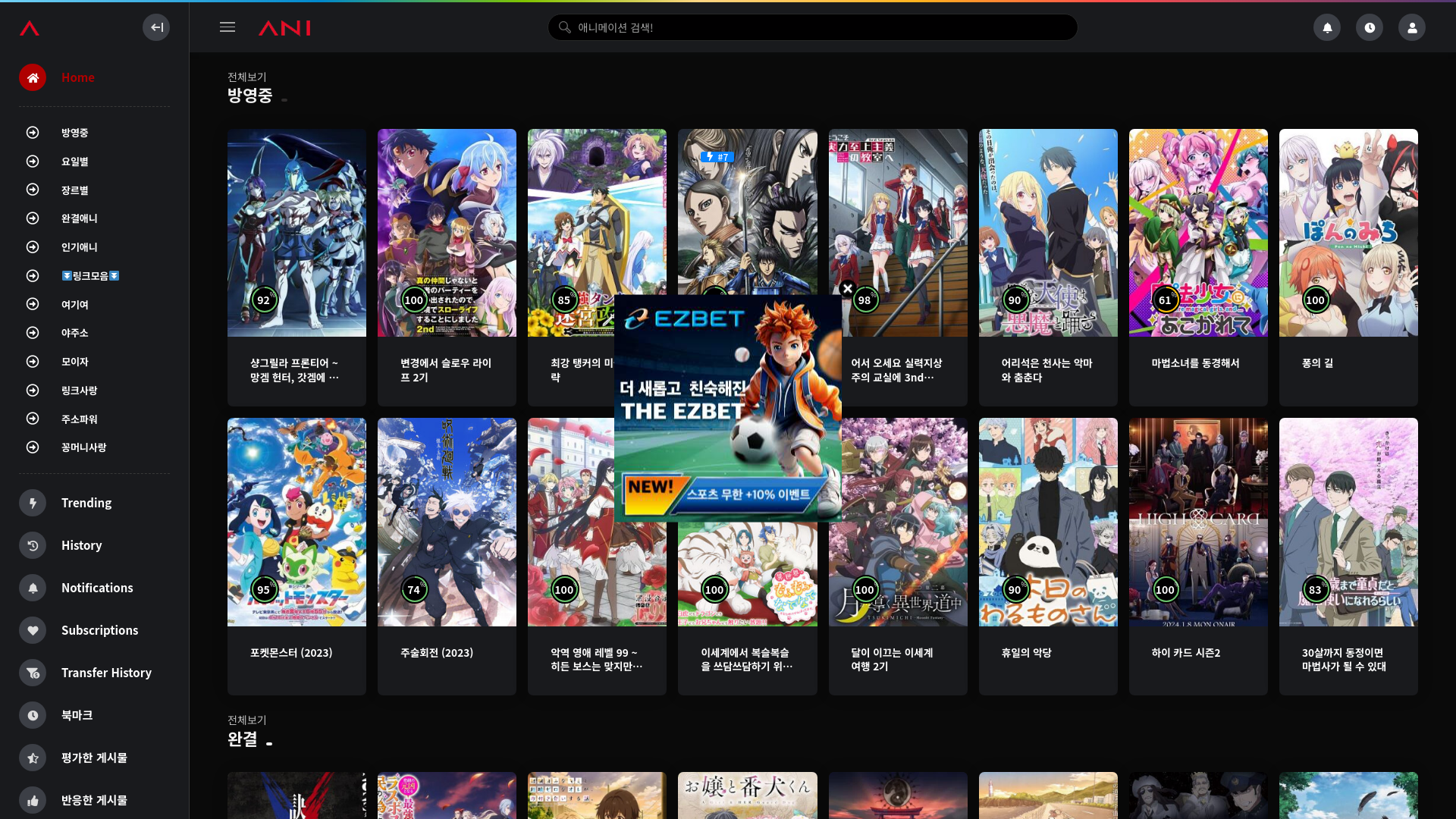Open notifications bell in the top bar
This screenshot has height=819, width=1456.
[x=1327, y=27]
